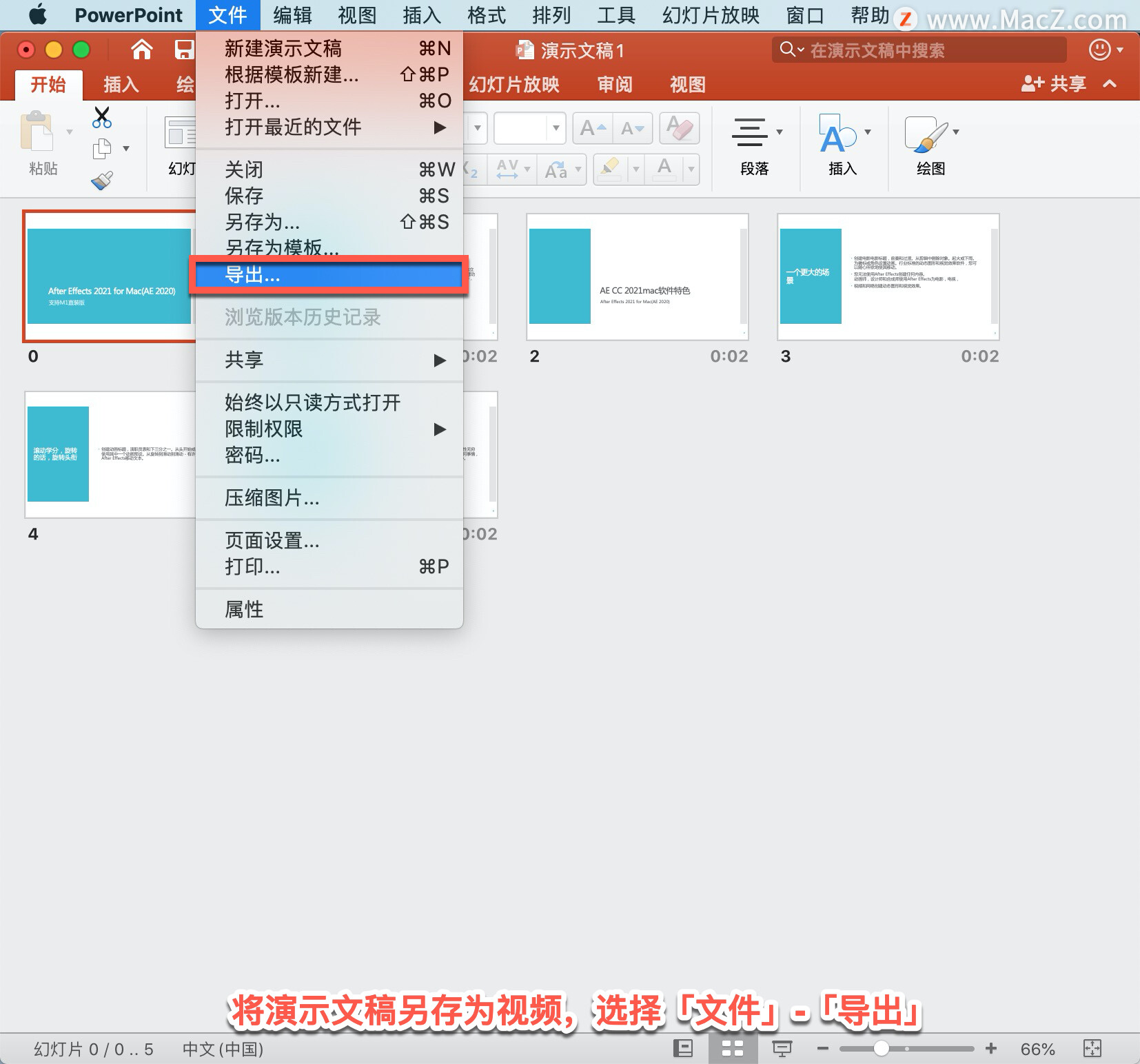Select 页面设置... menu item
Screen dimensions: 1140x1064
pyautogui.click(x=329, y=540)
